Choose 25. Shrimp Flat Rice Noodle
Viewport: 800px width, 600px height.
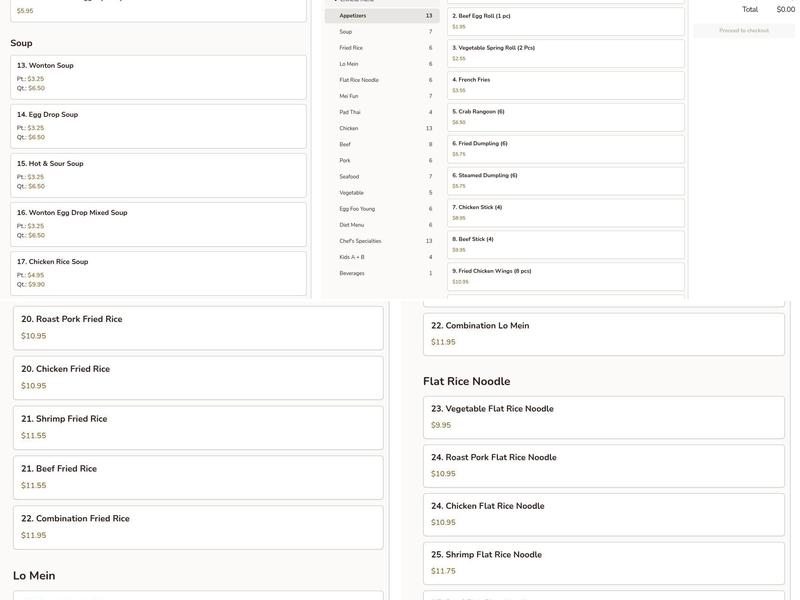coord(603,563)
